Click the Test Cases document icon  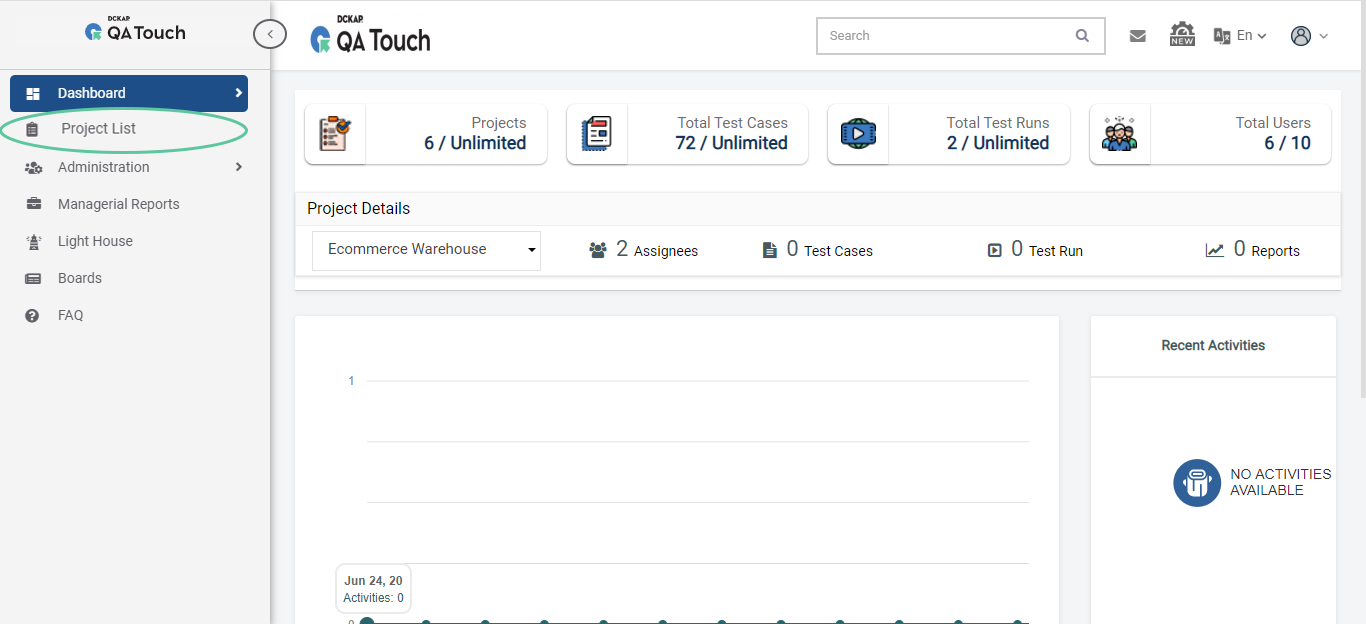click(769, 251)
